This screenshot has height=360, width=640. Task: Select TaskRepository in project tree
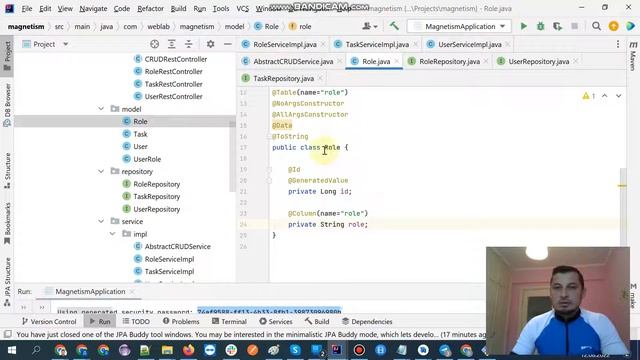pos(156,197)
